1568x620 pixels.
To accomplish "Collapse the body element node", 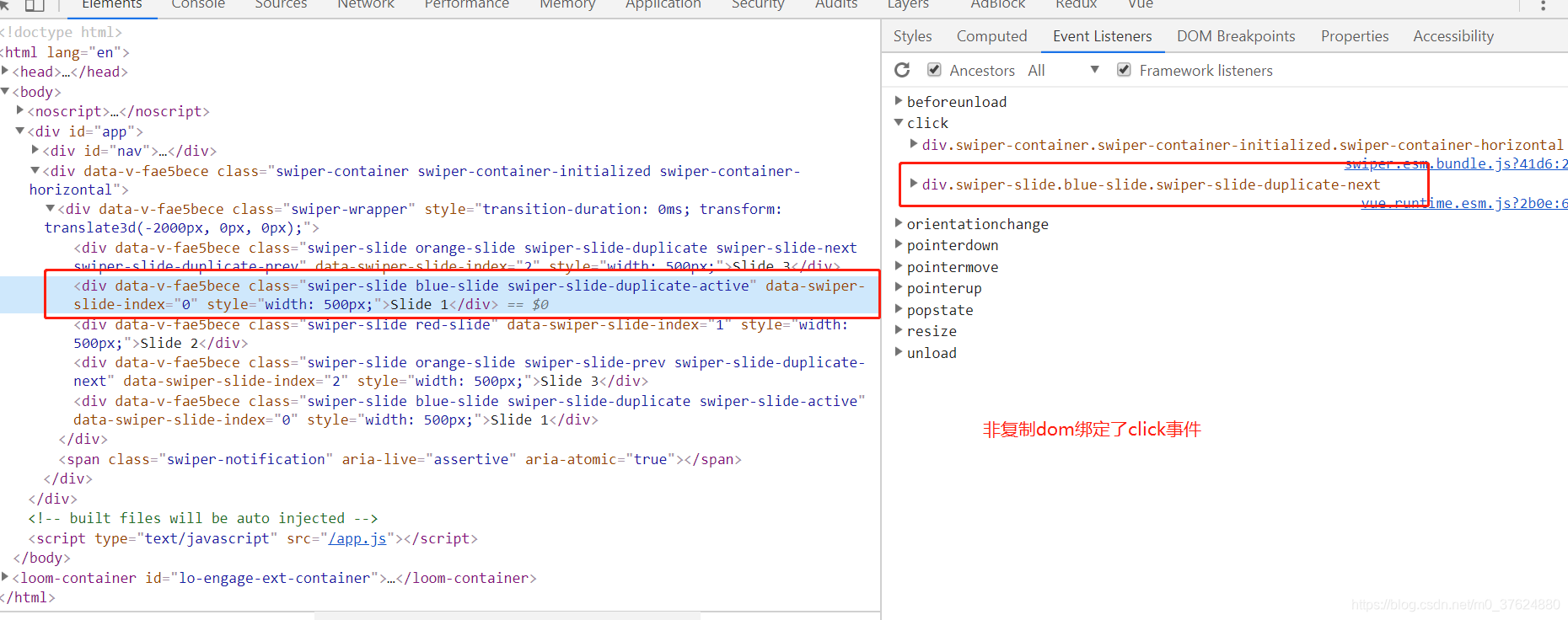I will (x=5, y=91).
